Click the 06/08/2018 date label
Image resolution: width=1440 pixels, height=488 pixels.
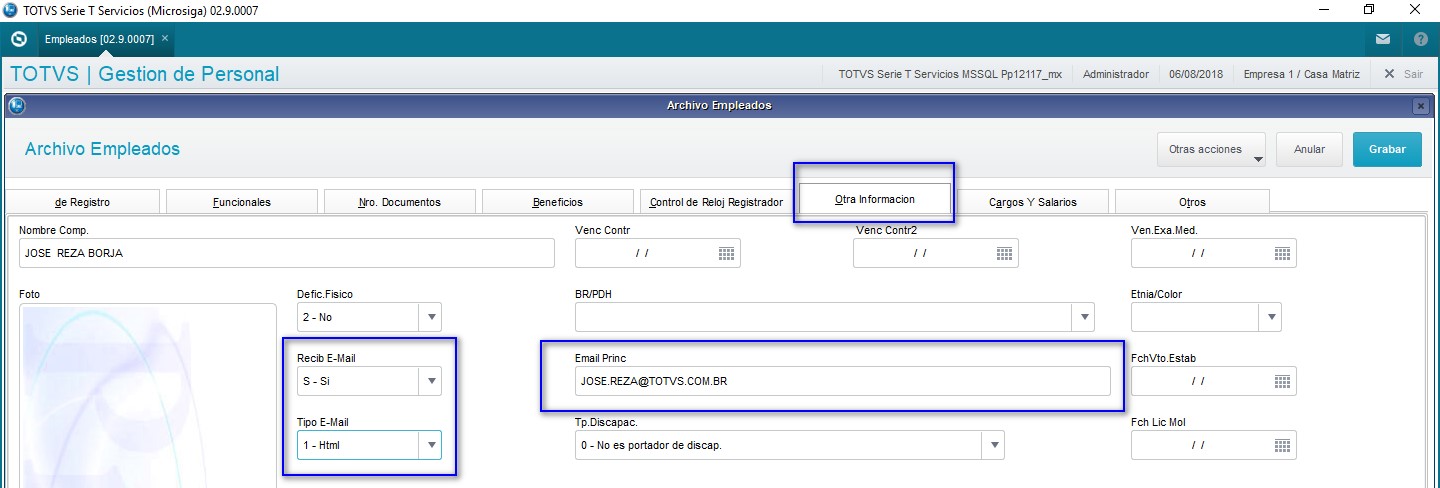(1196, 74)
